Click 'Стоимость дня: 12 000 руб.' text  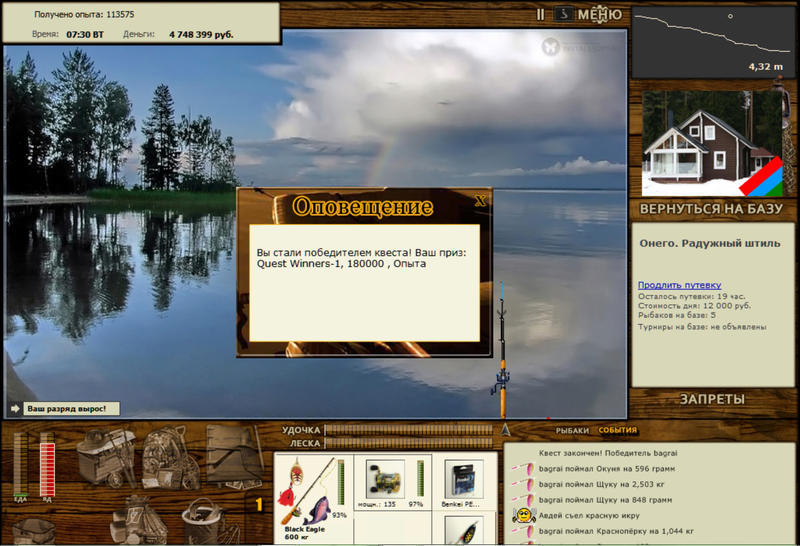coord(694,306)
